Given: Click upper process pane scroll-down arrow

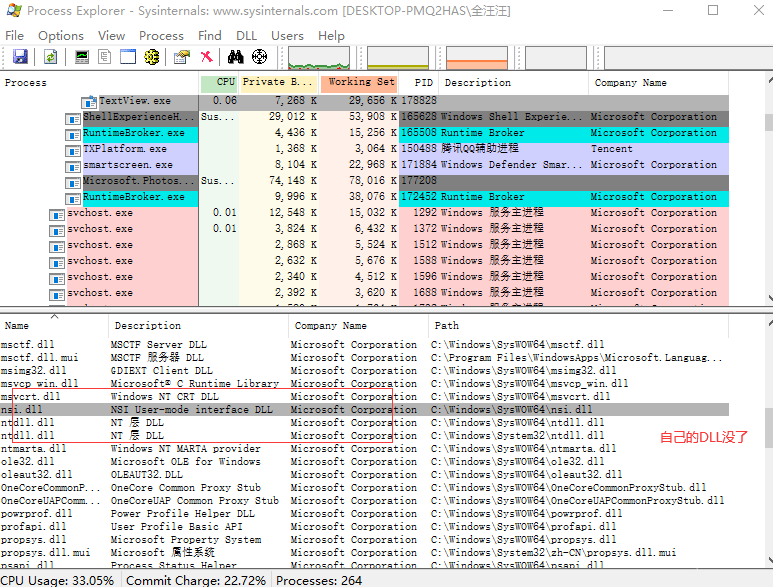Looking at the screenshot, I should [x=770, y=298].
